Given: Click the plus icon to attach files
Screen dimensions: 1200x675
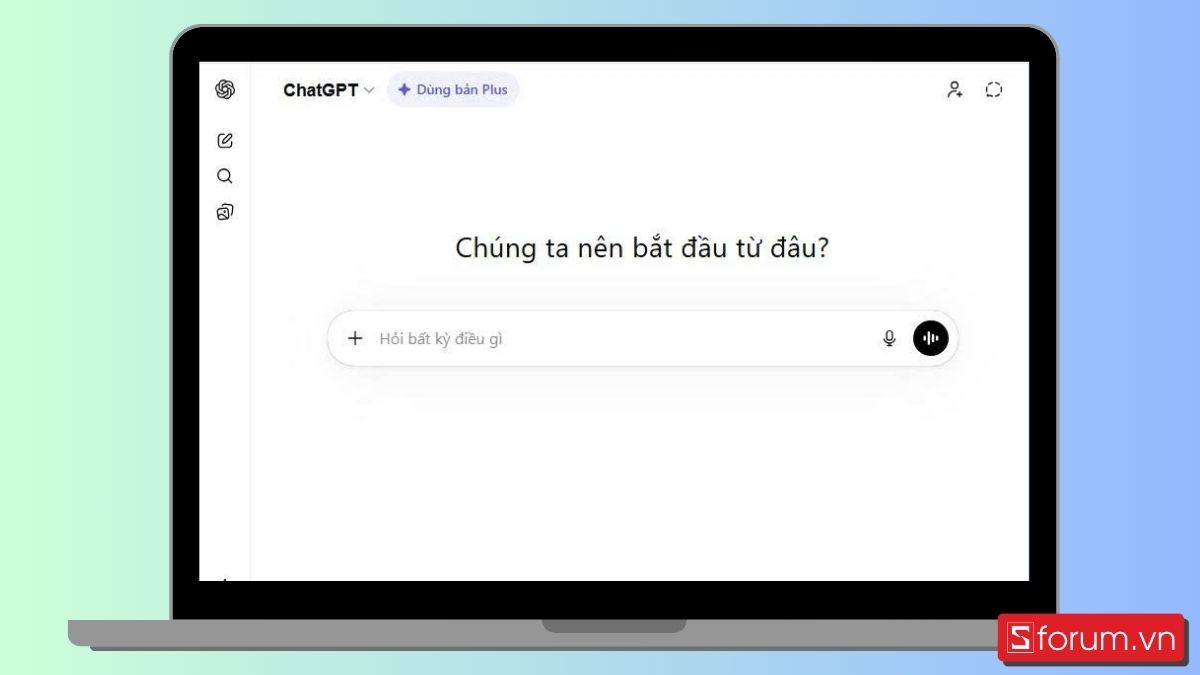Looking at the screenshot, I should [x=355, y=338].
